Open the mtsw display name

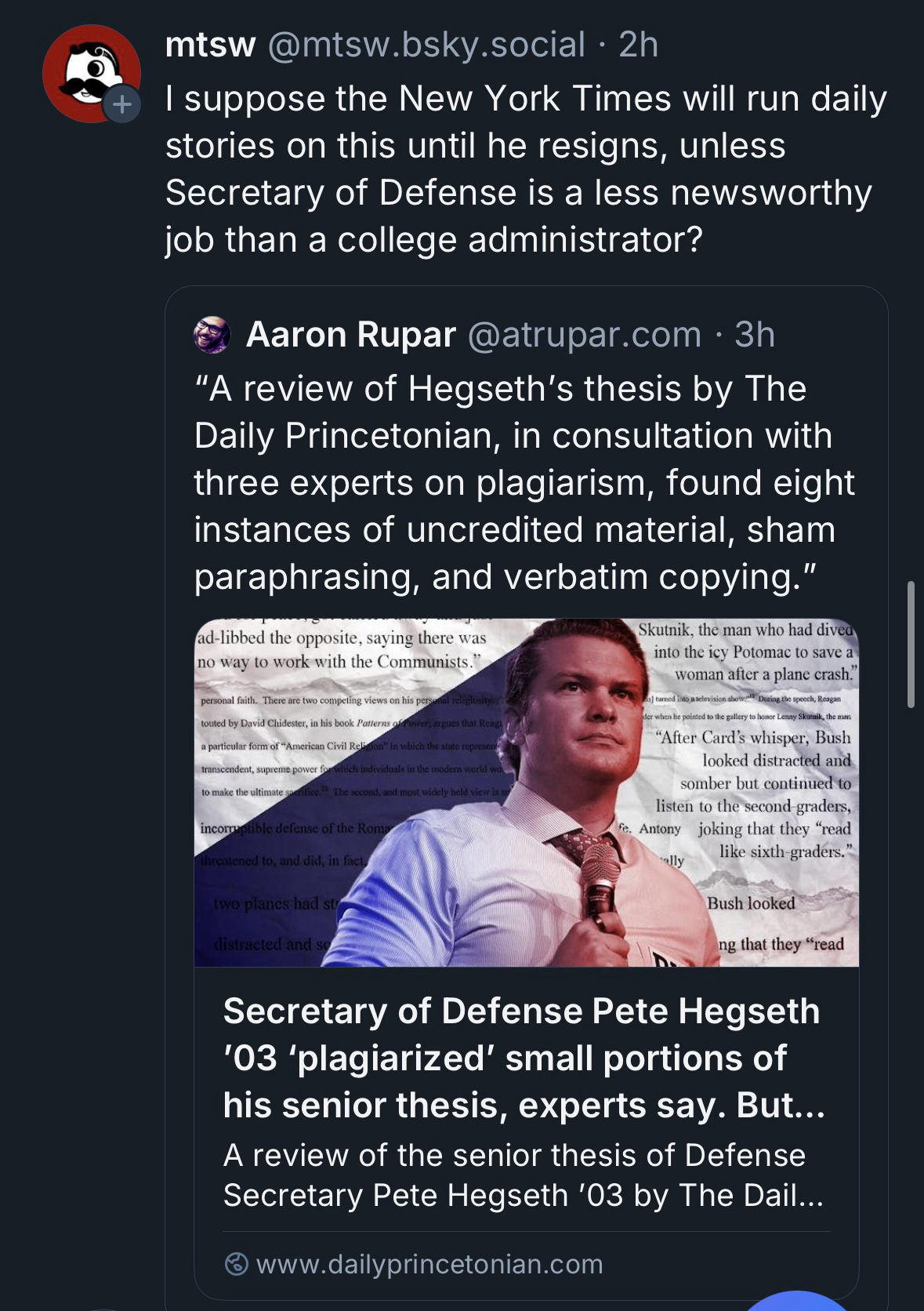click(210, 45)
